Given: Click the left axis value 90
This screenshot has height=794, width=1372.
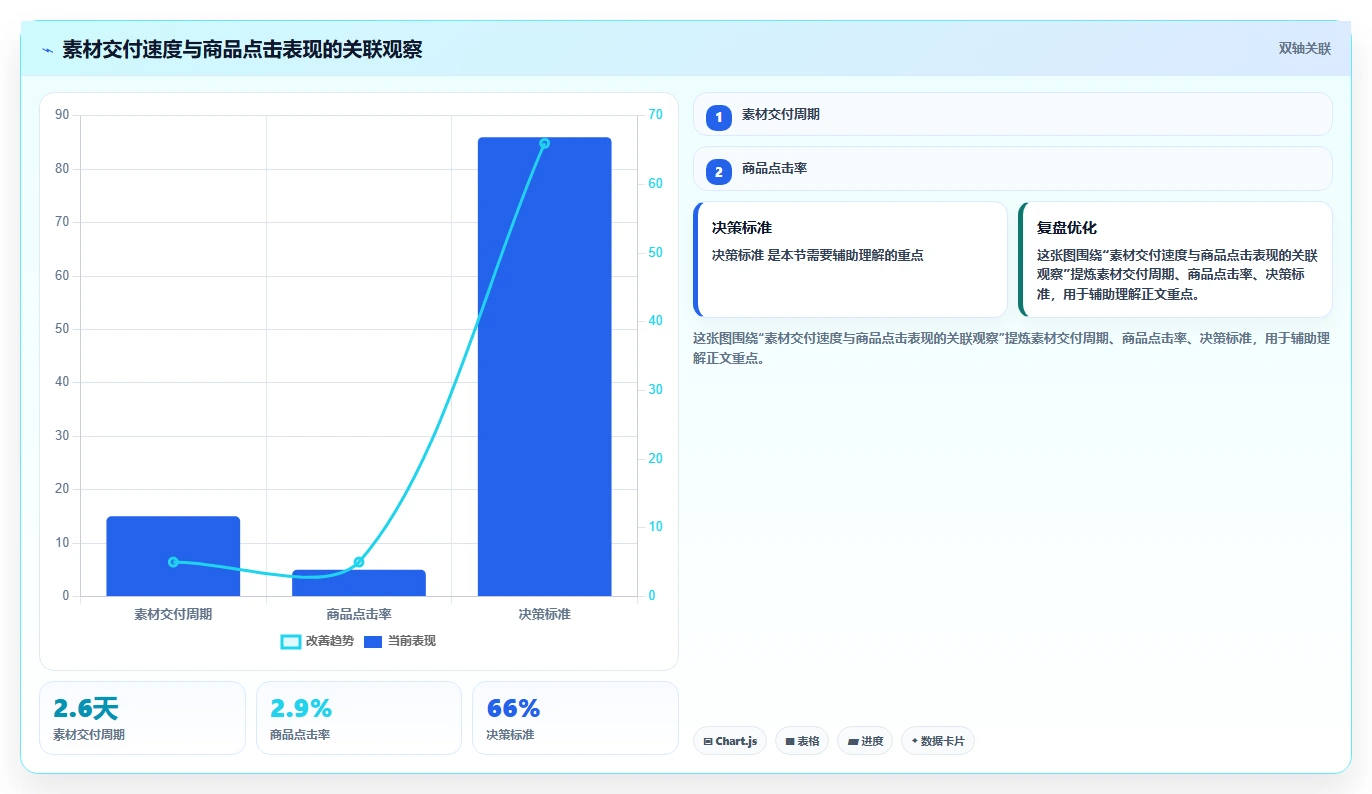Looking at the screenshot, I should point(62,115).
